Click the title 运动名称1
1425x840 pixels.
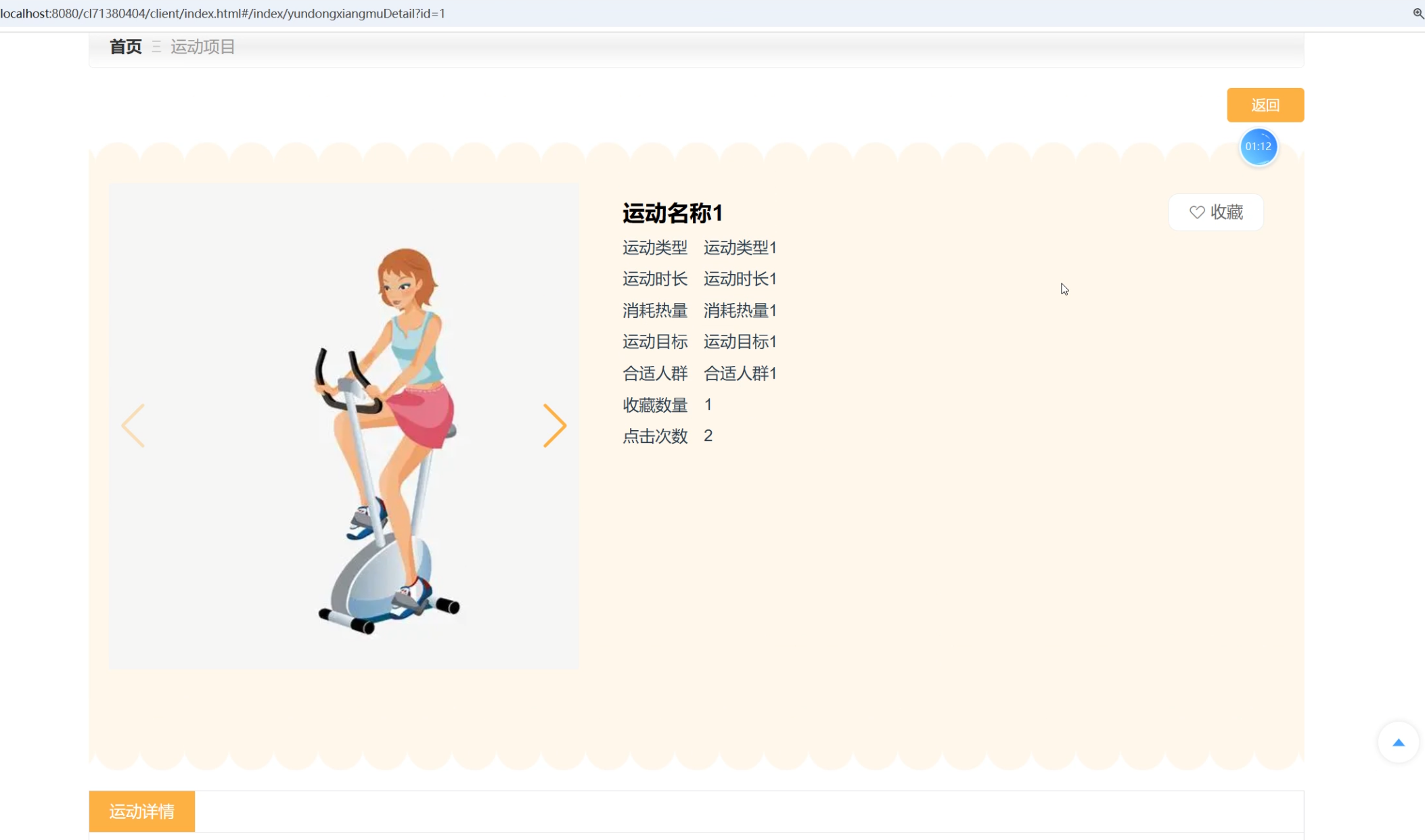click(673, 213)
